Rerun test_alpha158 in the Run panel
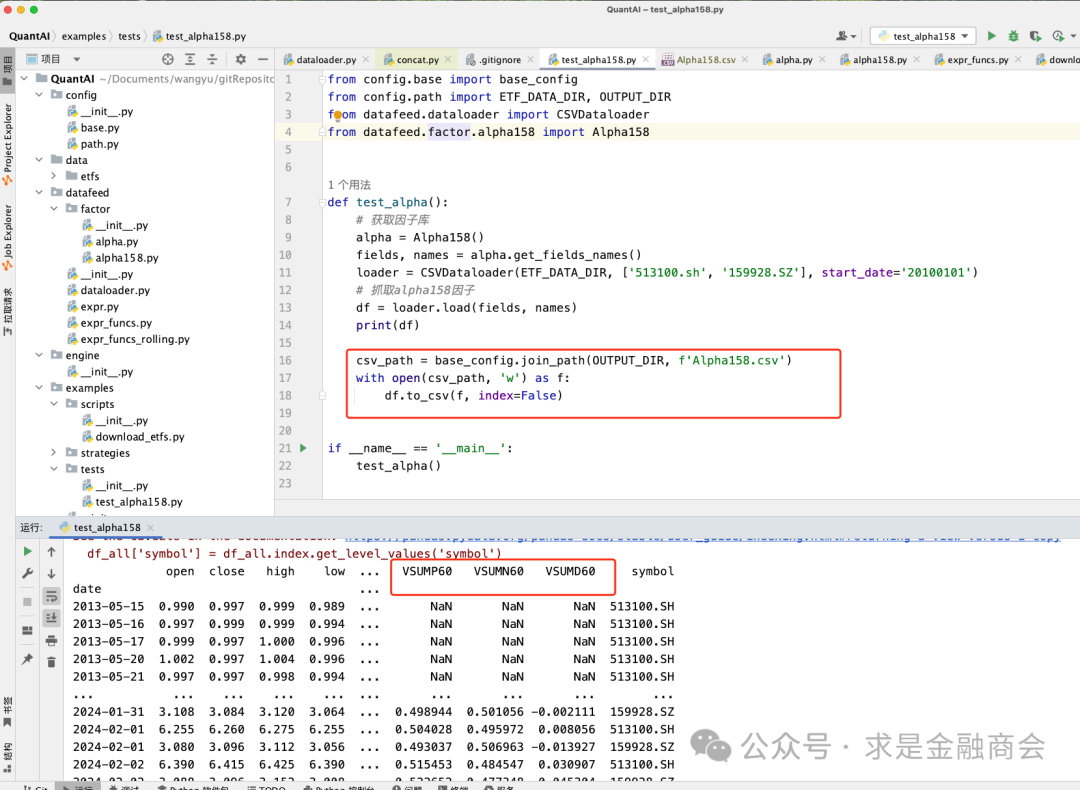1080x790 pixels. click(x=28, y=551)
